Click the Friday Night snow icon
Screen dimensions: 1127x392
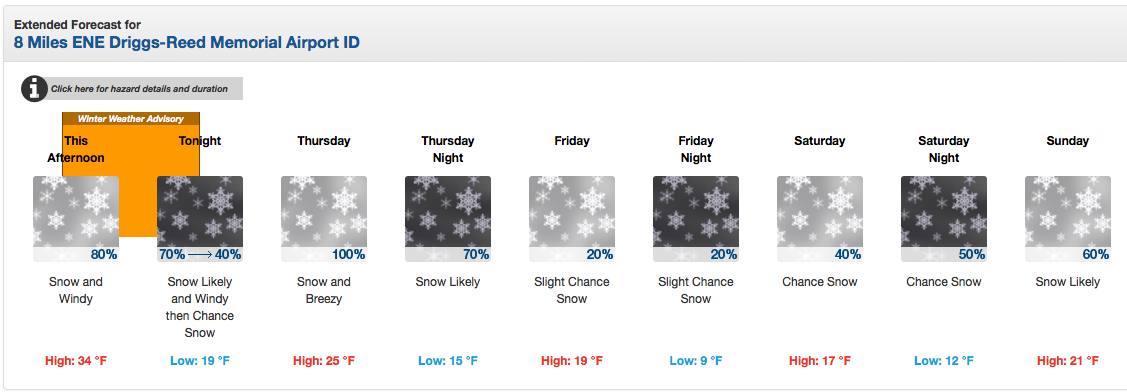pos(696,219)
